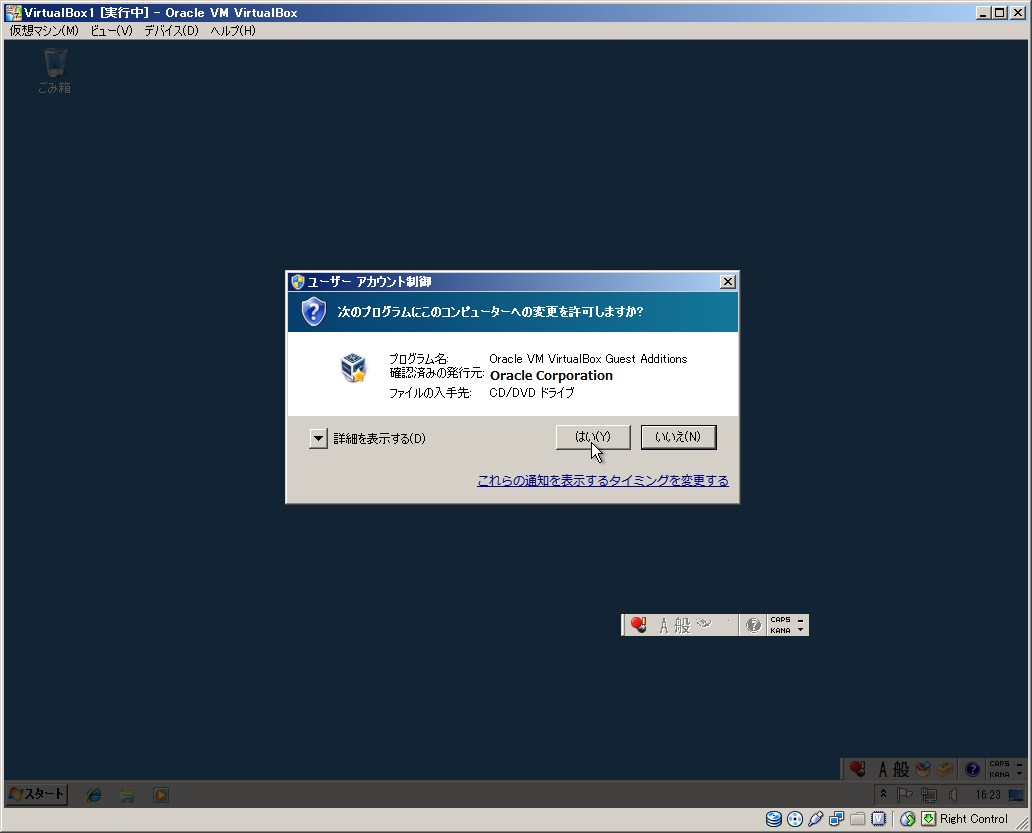Click the VirtualBox optical disc status icon
This screenshot has width=1032, height=833.
(x=795, y=819)
